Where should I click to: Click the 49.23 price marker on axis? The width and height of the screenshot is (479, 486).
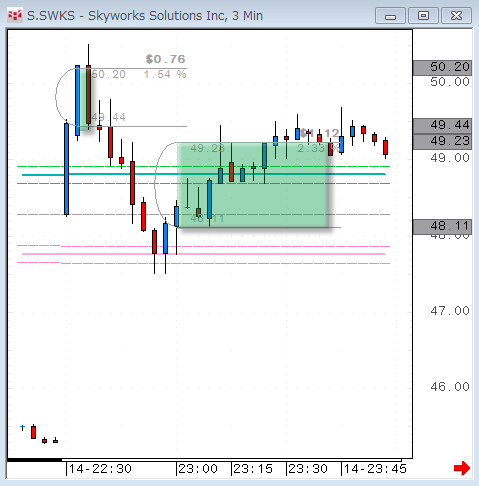coord(442,142)
